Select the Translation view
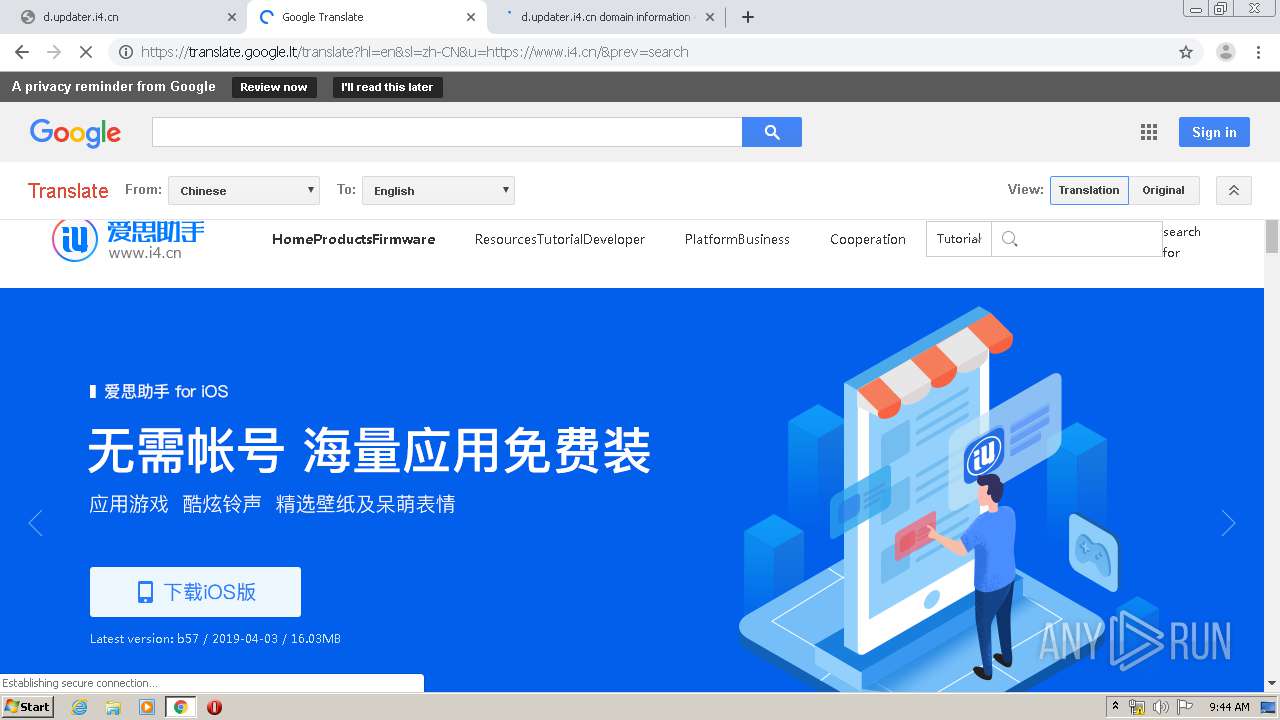 point(1089,190)
